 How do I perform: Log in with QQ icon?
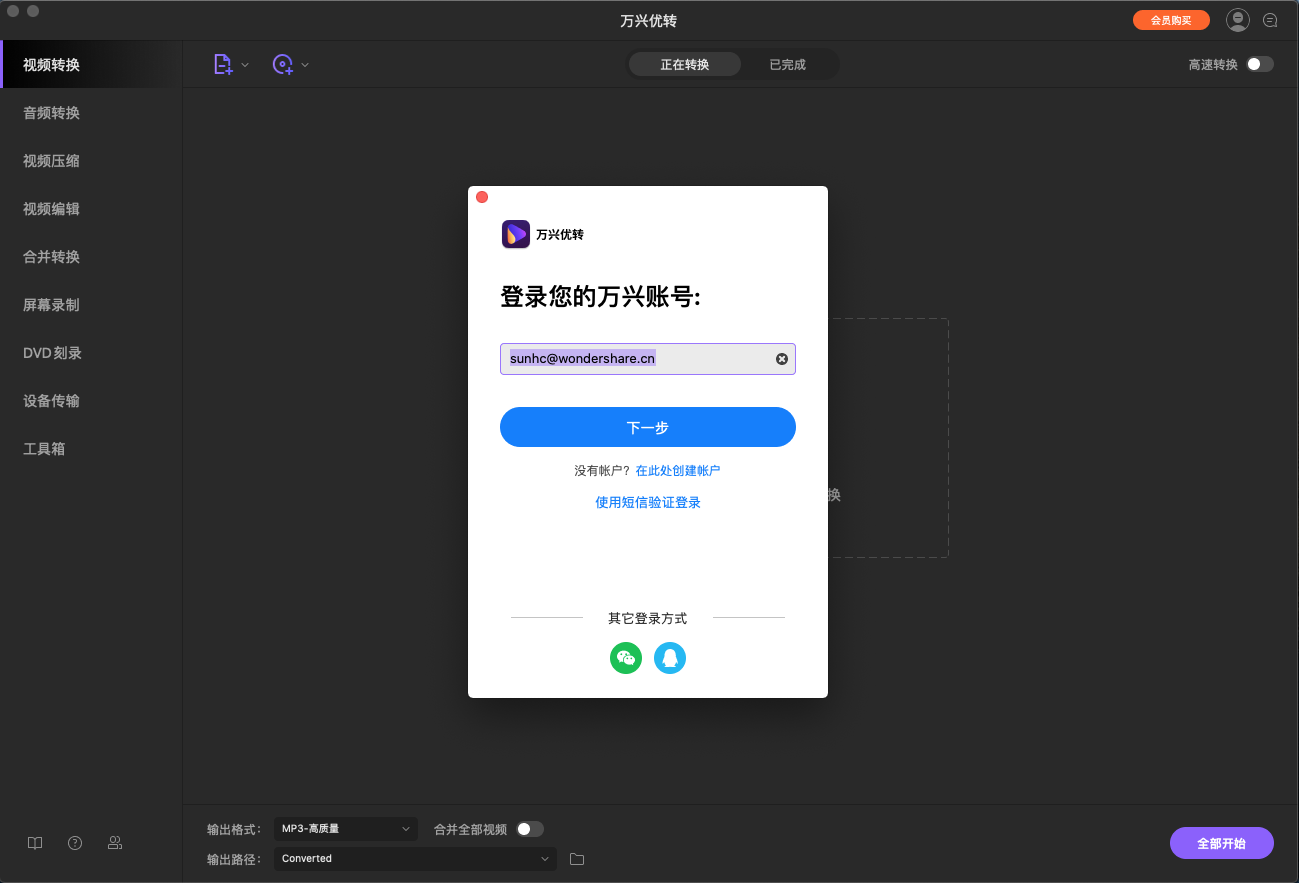coord(670,658)
